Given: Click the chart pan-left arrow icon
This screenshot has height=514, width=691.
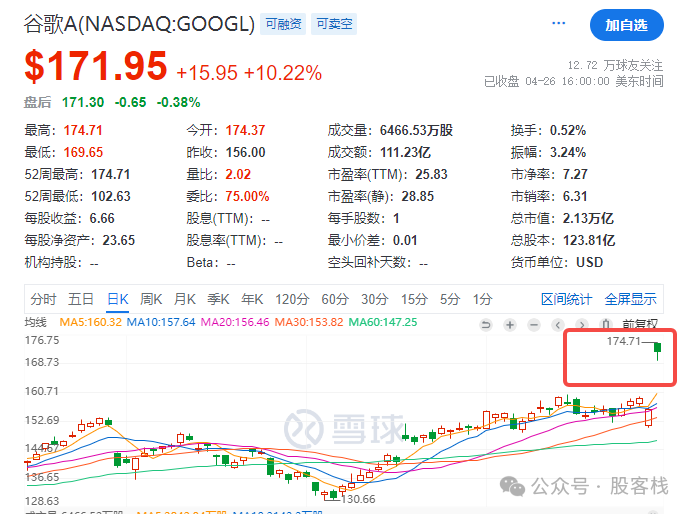Looking at the screenshot, I should click(x=558, y=325).
